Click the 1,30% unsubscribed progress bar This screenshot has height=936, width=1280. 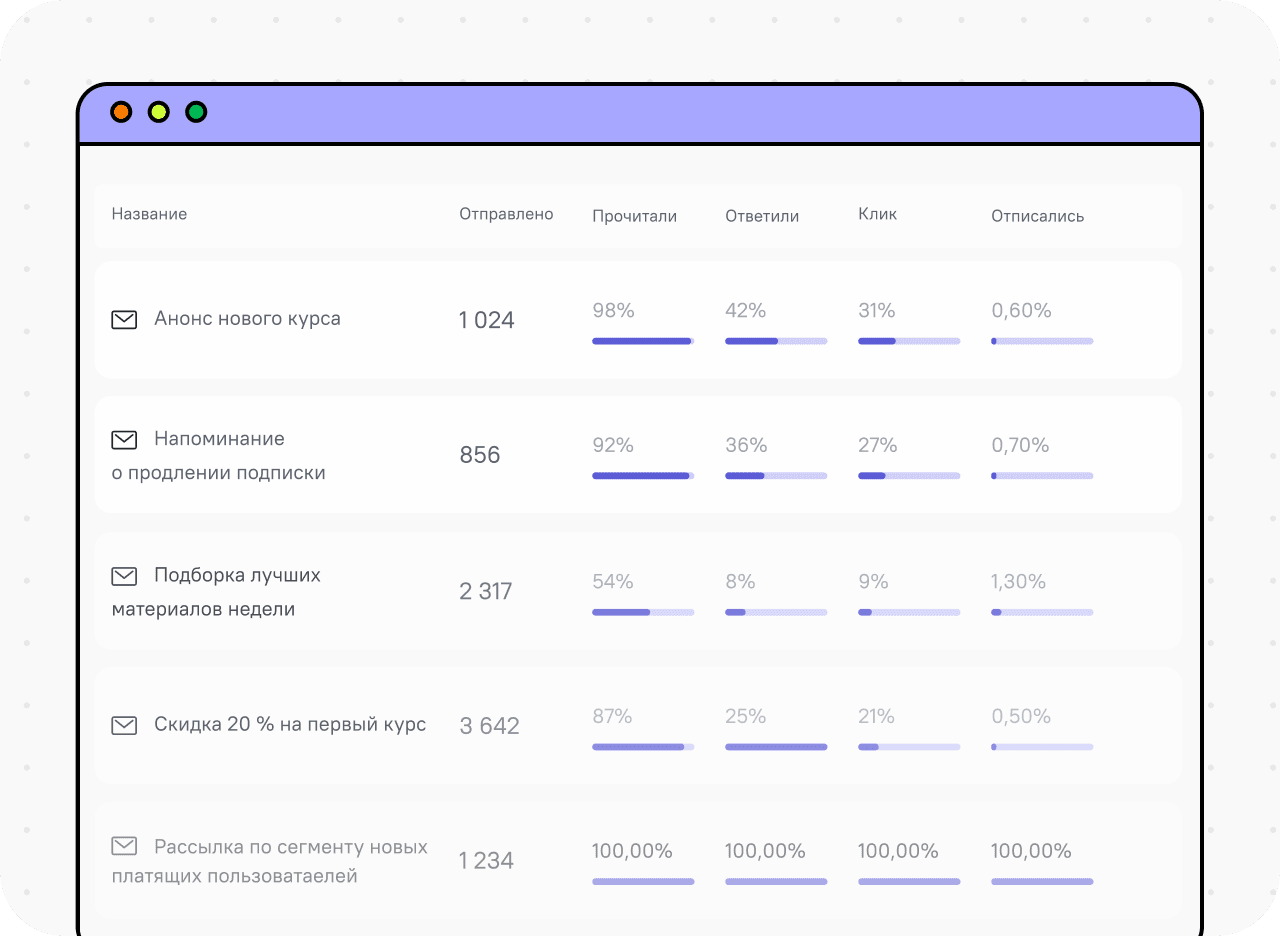tap(1042, 612)
